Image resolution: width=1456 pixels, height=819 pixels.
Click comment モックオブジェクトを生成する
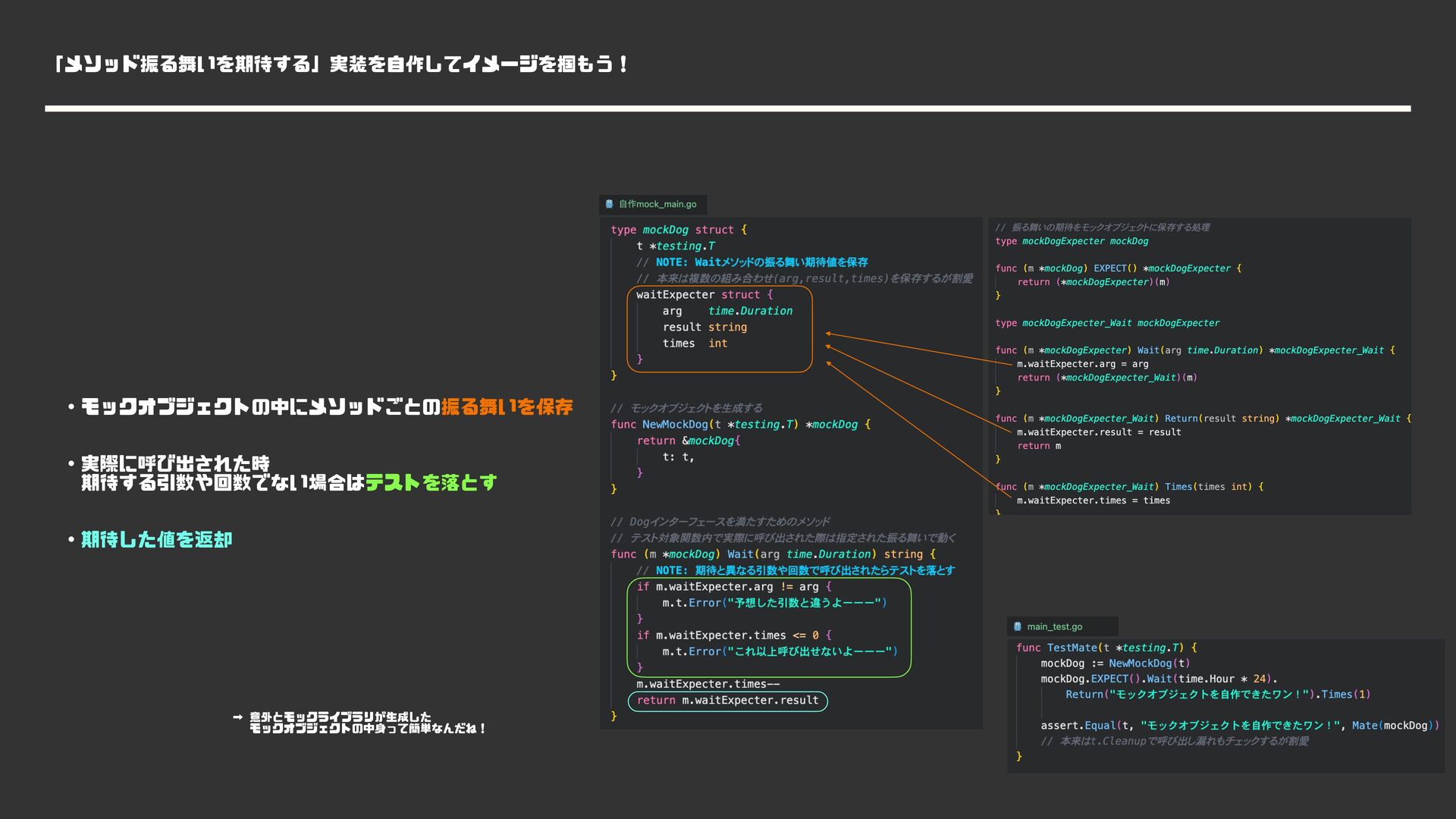[x=686, y=408]
